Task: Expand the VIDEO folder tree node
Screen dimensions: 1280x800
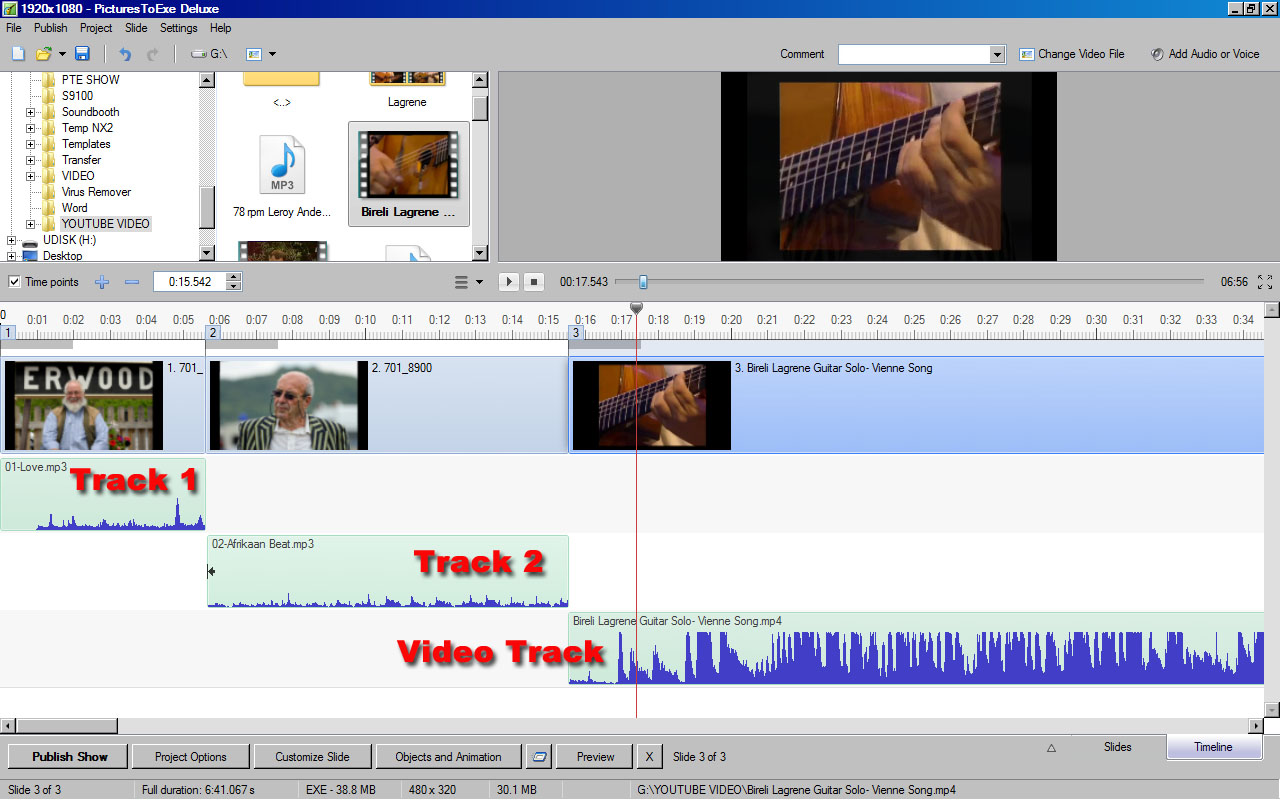Action: pyautogui.click(x=30, y=176)
